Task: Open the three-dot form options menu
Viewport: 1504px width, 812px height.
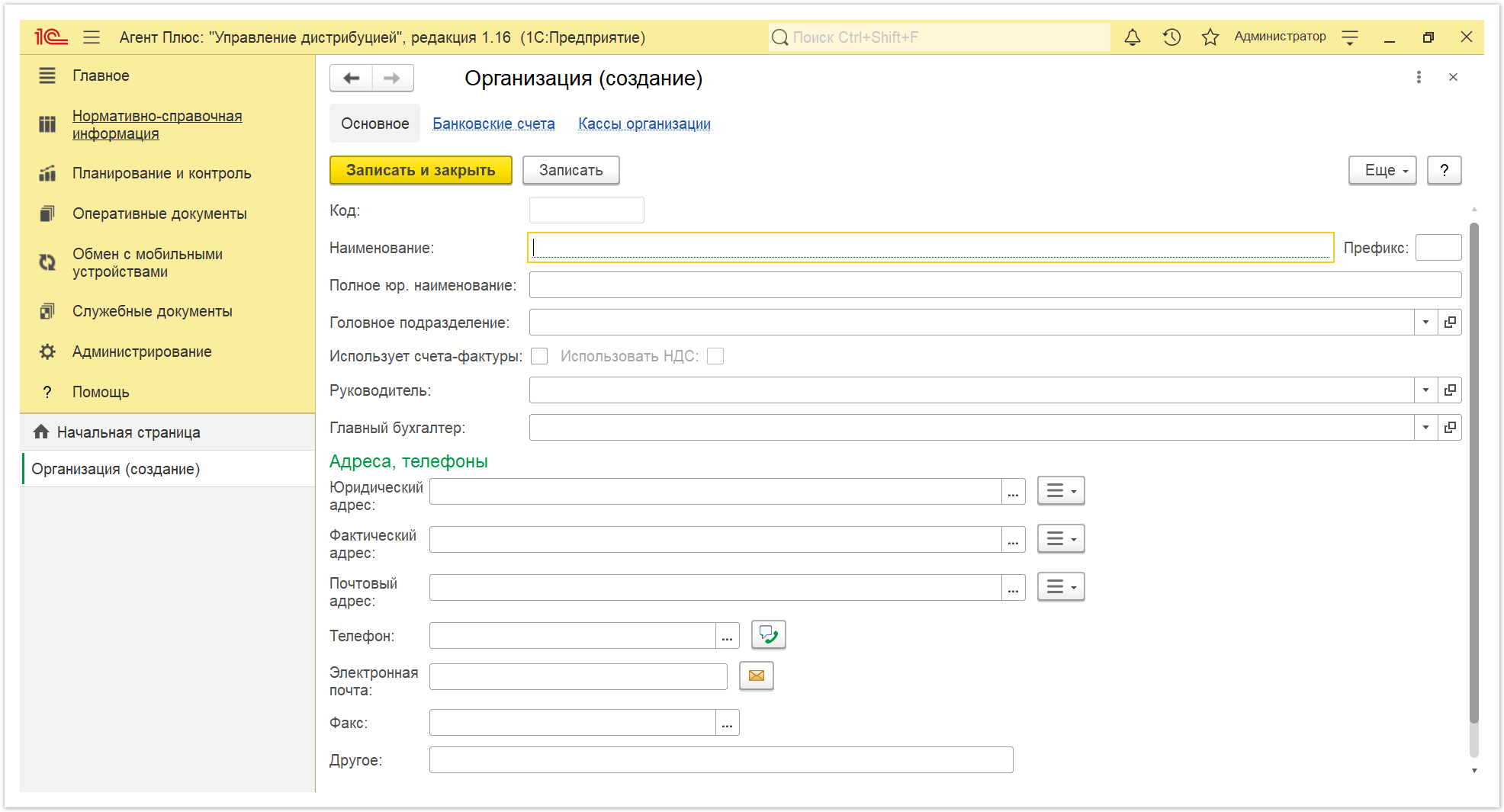Action: click(1419, 77)
